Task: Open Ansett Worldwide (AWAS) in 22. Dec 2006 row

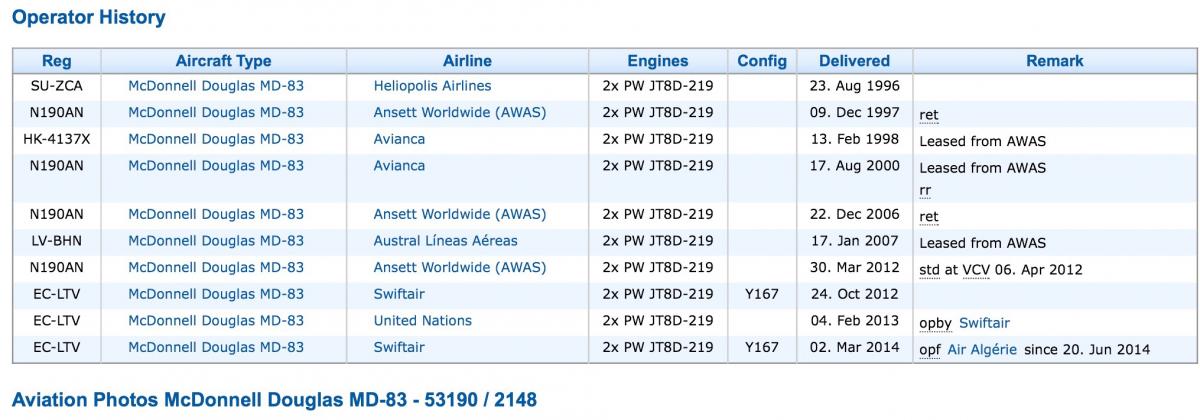Action: point(460,214)
